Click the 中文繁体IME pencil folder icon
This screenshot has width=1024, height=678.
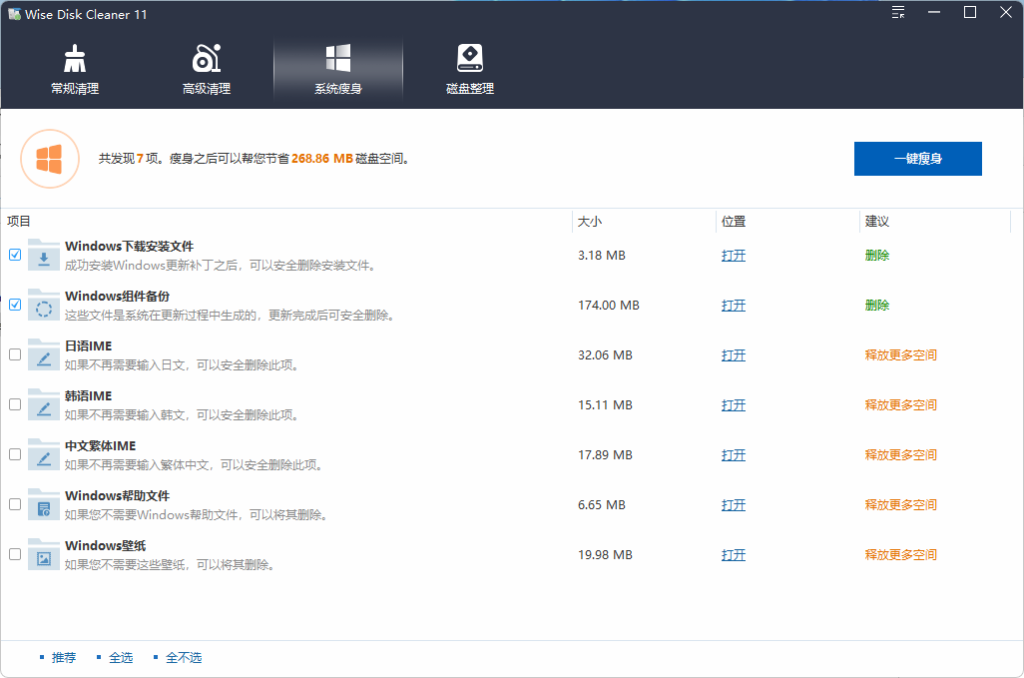click(x=44, y=455)
